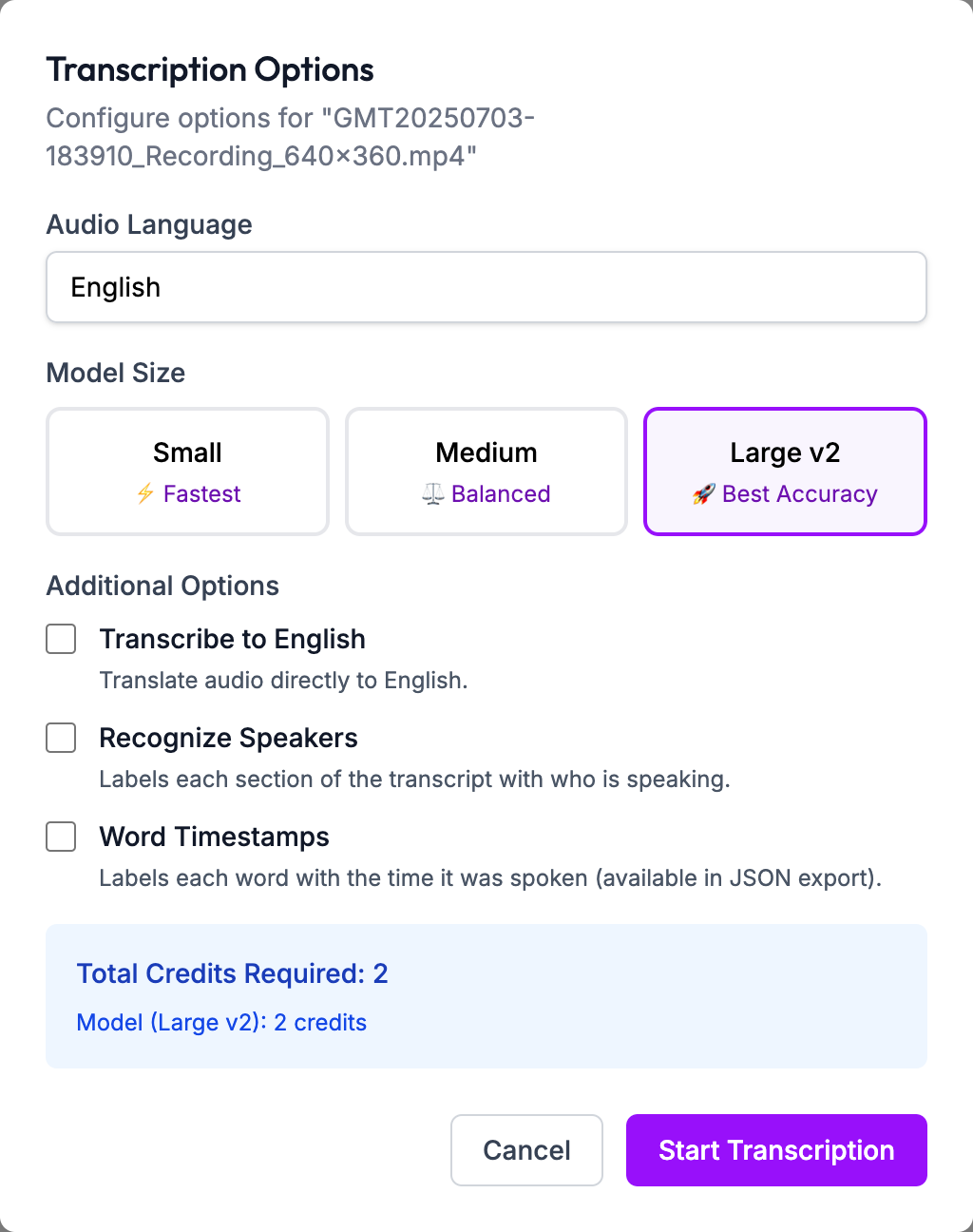The image size is (973, 1232).
Task: Click the "Transcription Options" dialog title
Action: click(x=210, y=69)
